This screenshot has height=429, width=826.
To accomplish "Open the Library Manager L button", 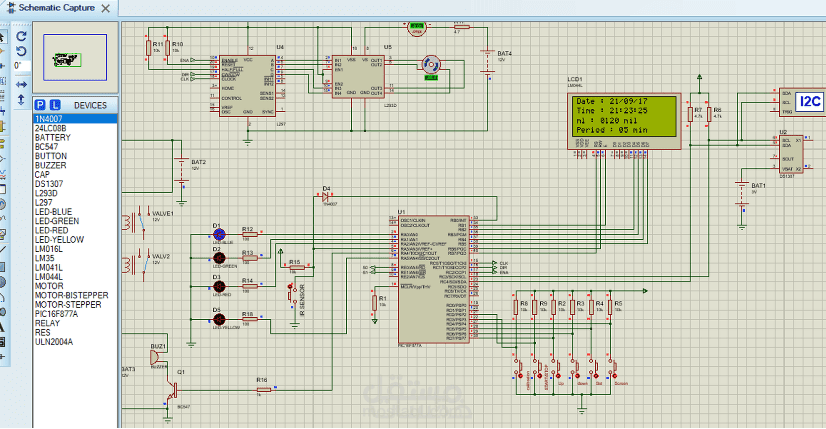I will coord(55,105).
